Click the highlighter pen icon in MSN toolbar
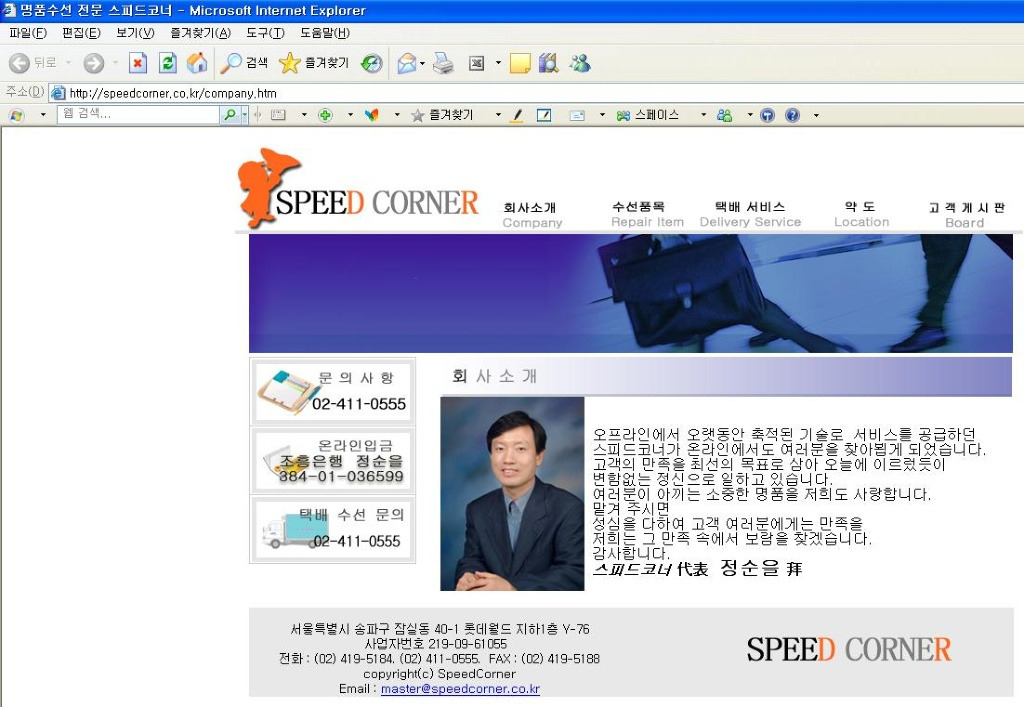This screenshot has width=1024, height=707. 517,116
